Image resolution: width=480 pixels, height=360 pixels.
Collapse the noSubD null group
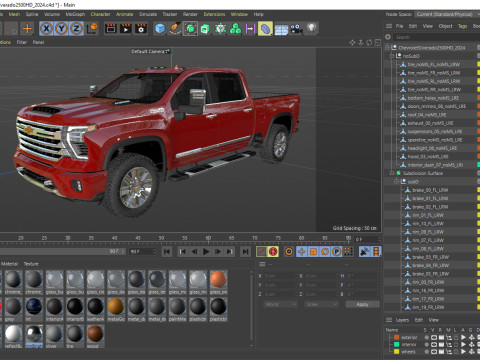pyautogui.click(x=392, y=56)
